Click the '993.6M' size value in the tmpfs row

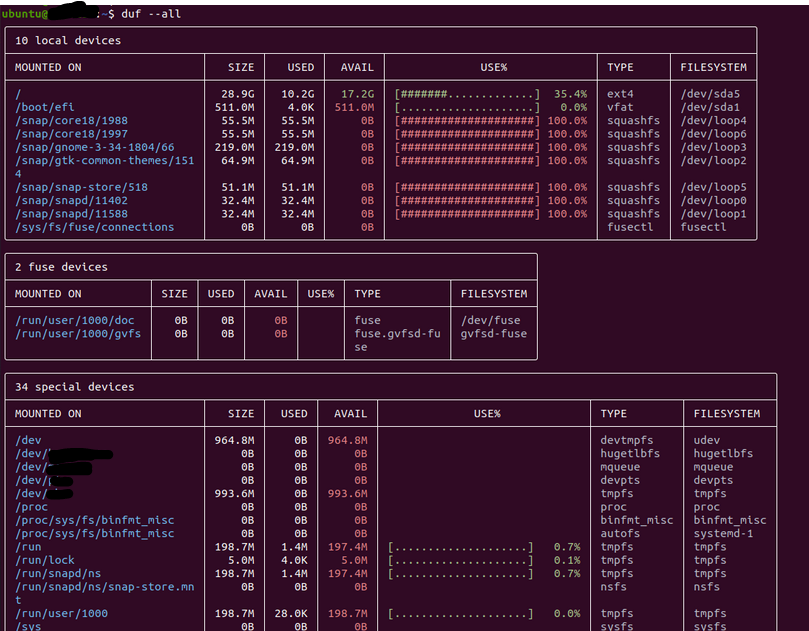[x=234, y=494]
